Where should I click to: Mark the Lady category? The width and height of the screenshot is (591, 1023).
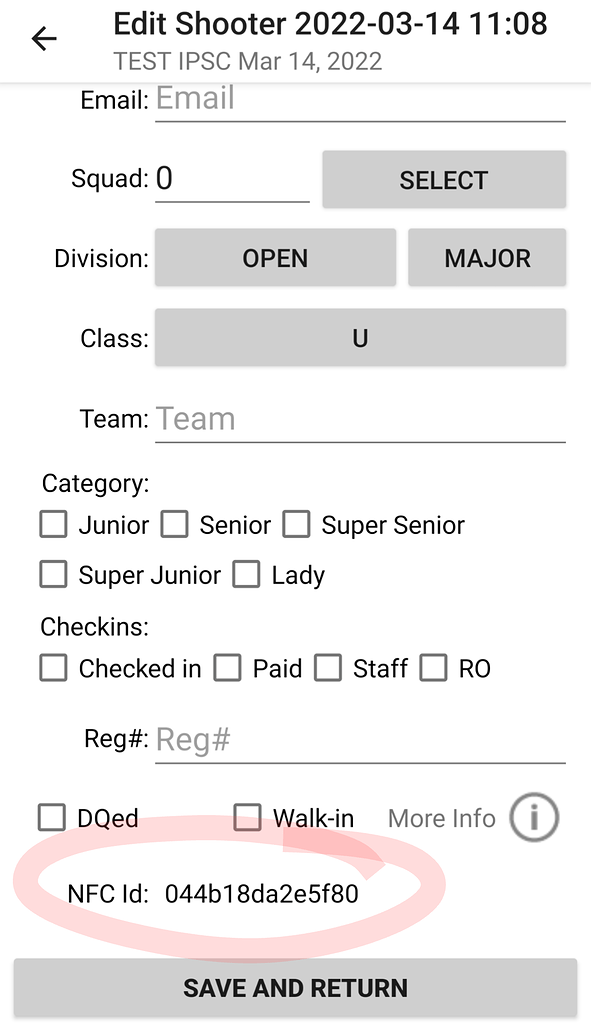pos(246,574)
